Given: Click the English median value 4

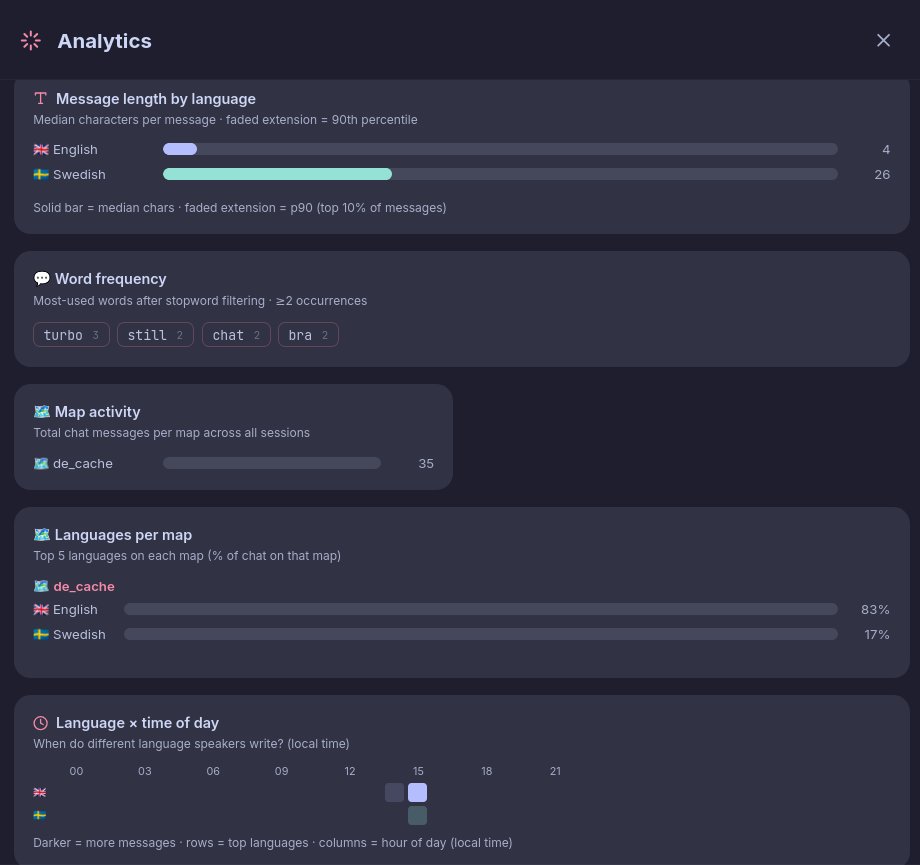Looking at the screenshot, I should coord(886,150).
